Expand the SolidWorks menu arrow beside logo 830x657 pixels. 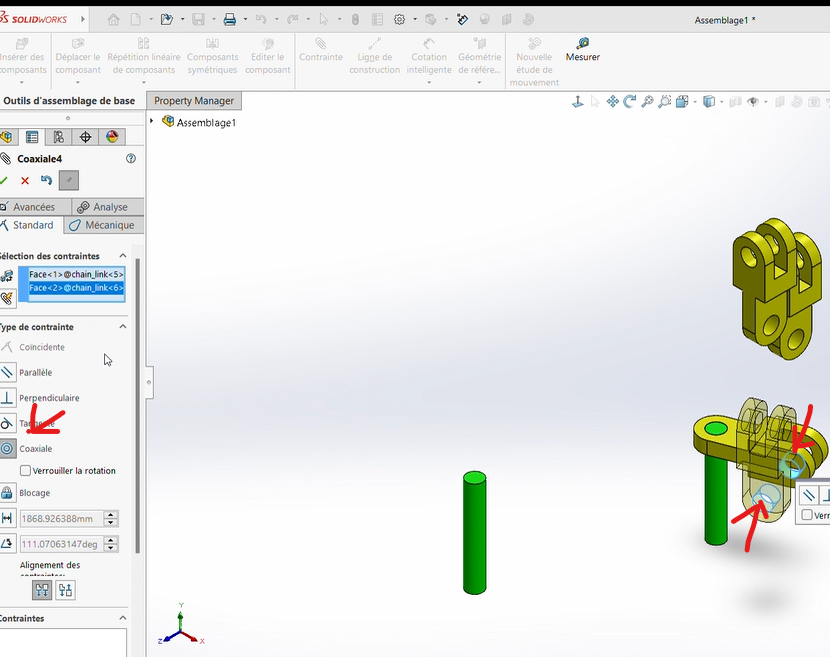[83, 19]
